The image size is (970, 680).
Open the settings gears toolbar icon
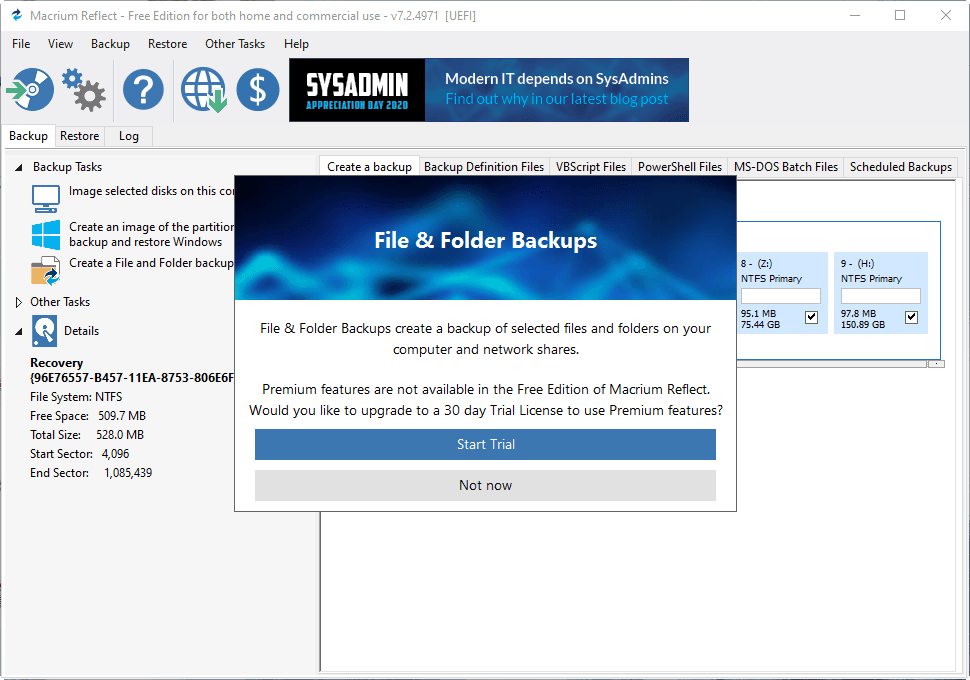84,90
